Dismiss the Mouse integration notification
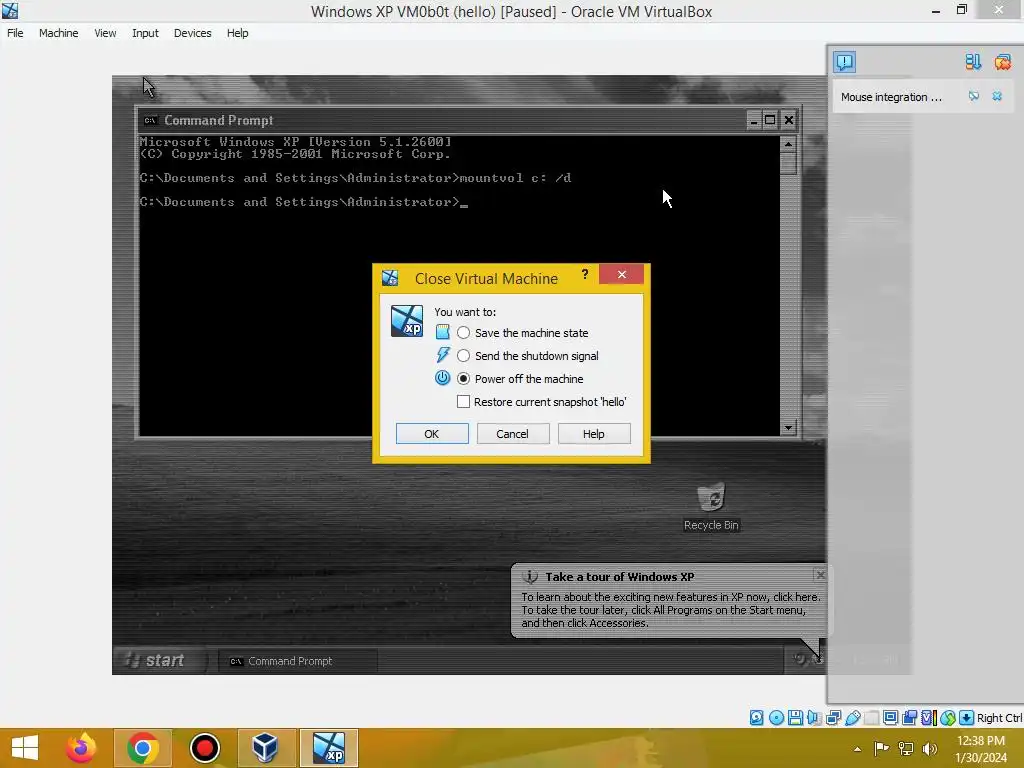Viewport: 1024px width, 768px height. pyautogui.click(x=997, y=97)
